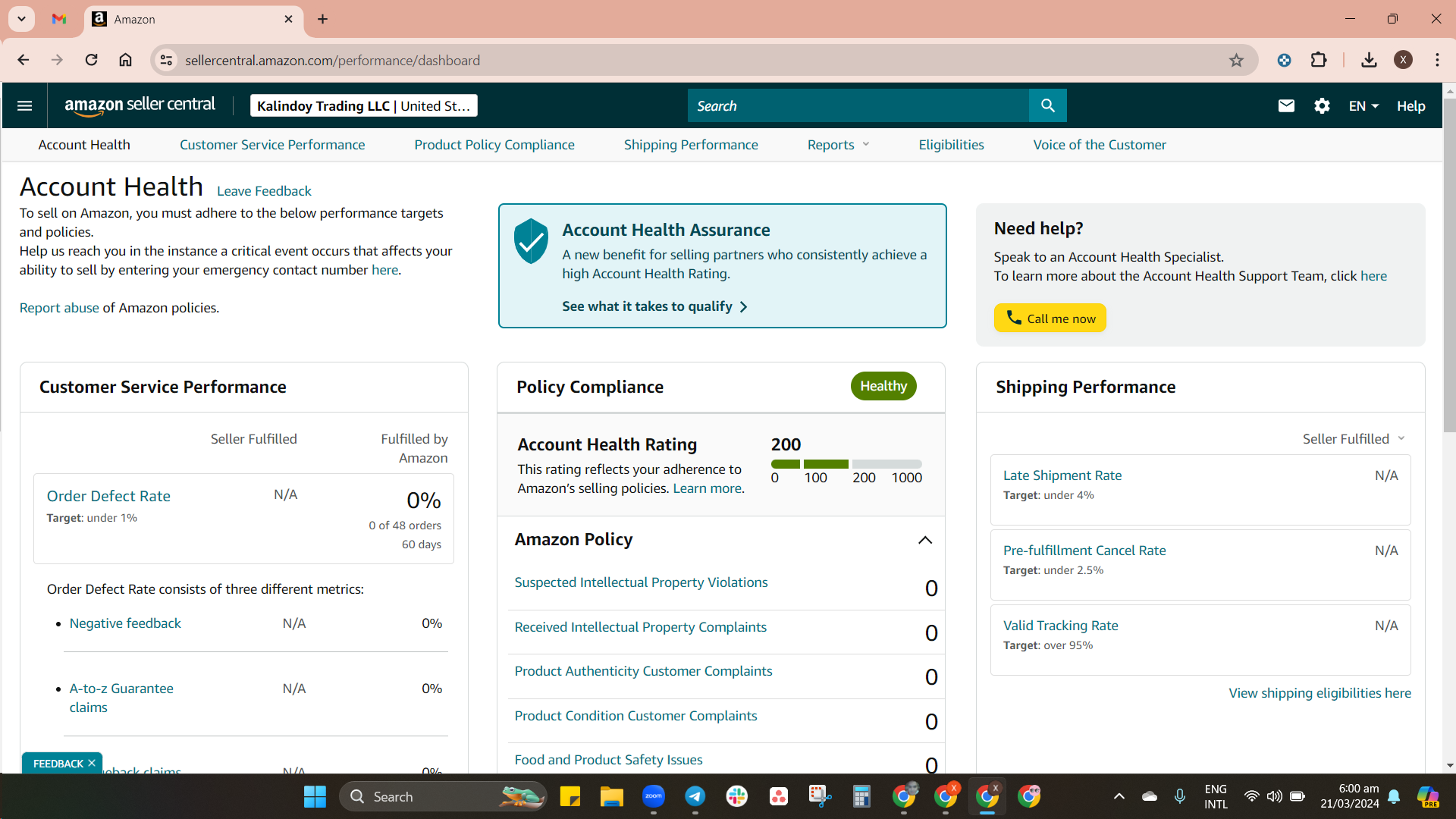Open Chrome downloads

1369,60
